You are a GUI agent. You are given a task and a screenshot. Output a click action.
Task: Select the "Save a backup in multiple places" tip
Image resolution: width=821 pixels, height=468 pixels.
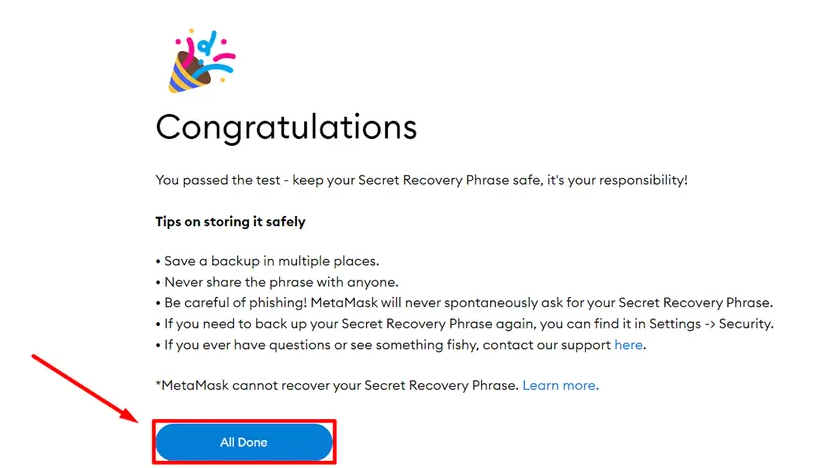(268, 261)
